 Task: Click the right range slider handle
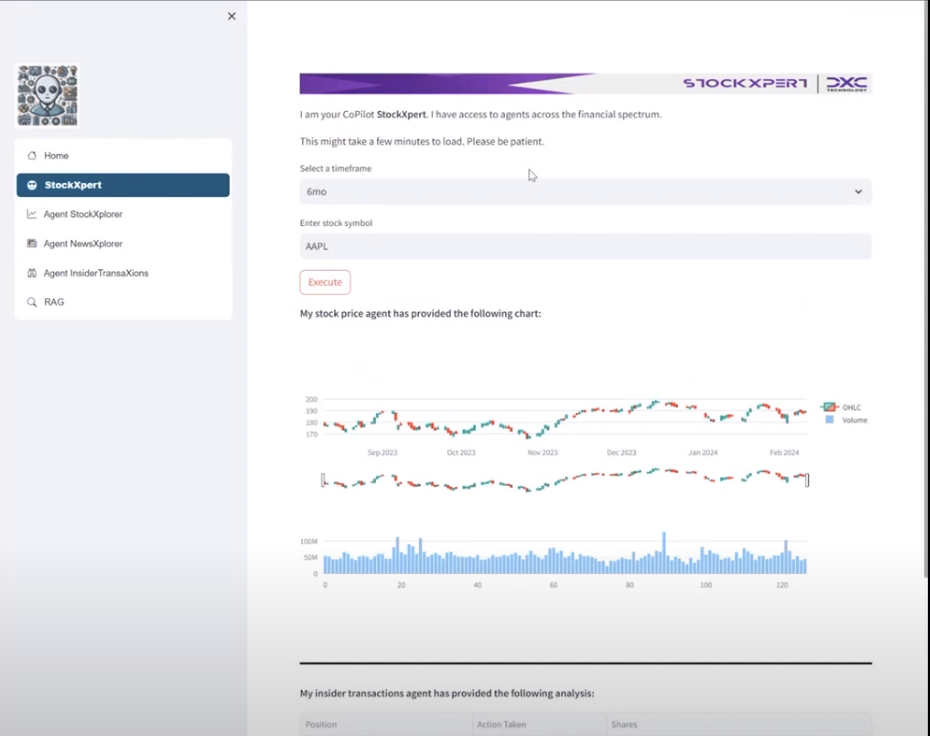(807, 480)
